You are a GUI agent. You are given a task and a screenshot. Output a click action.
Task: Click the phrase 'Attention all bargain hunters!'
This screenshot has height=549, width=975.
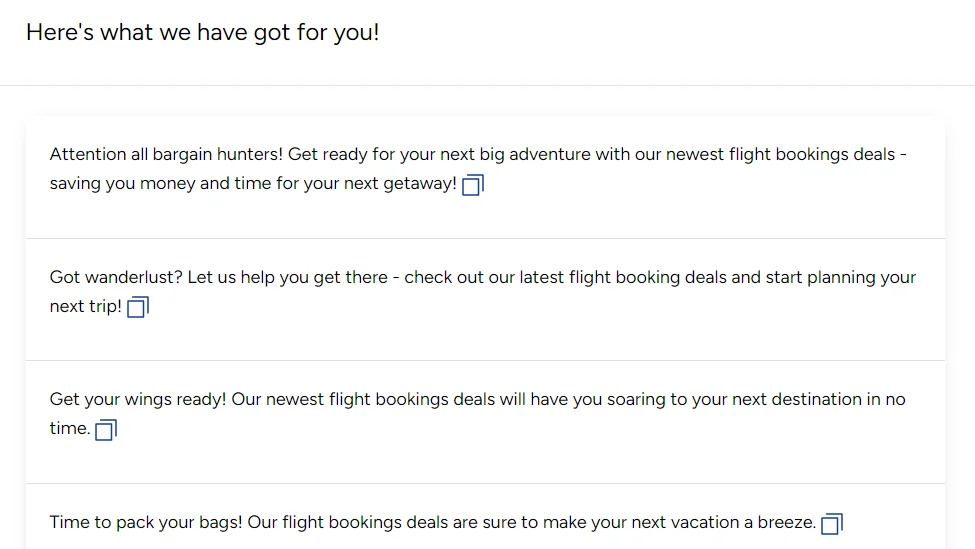point(166,154)
